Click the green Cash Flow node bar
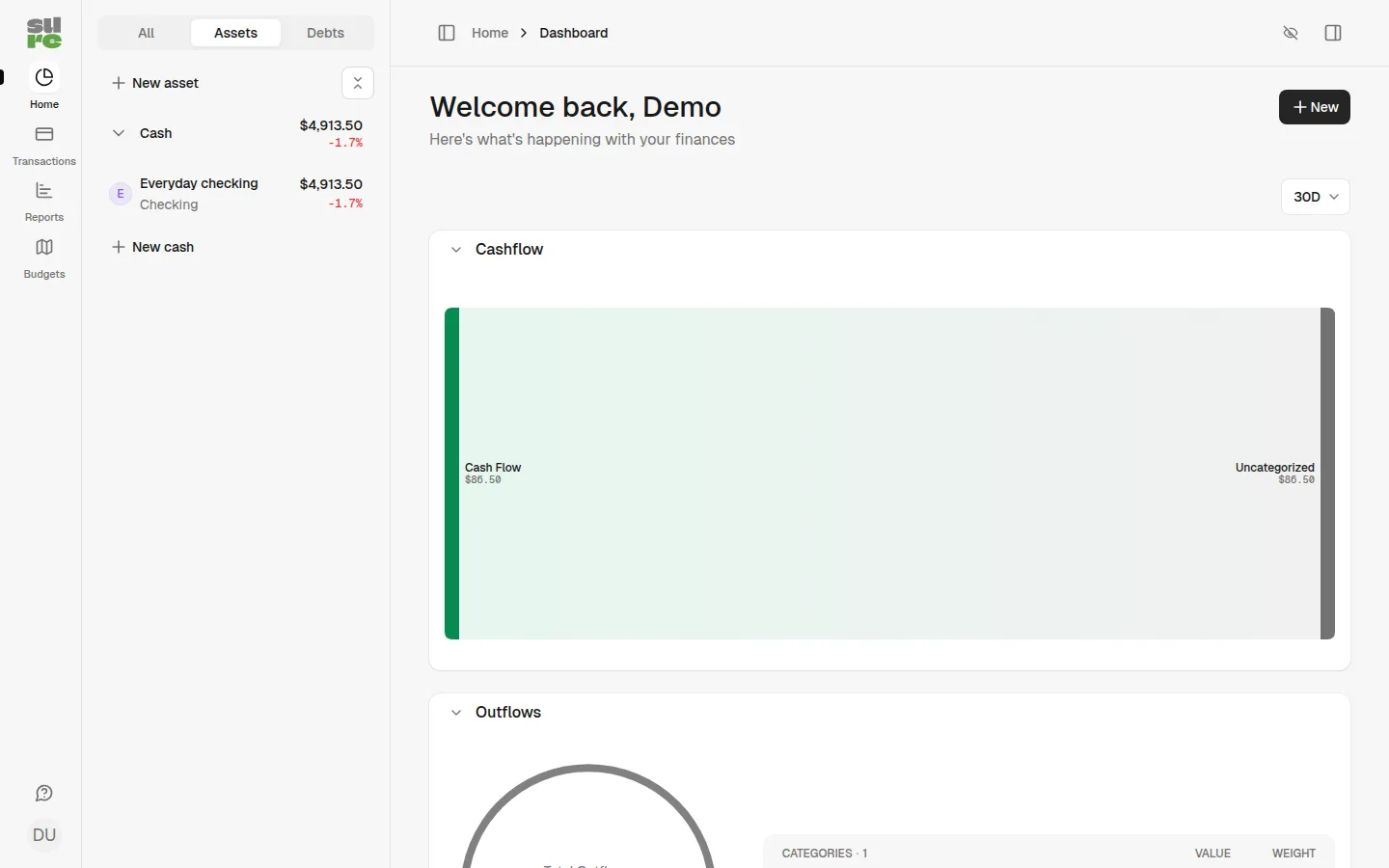1389x868 pixels. pyautogui.click(x=452, y=474)
